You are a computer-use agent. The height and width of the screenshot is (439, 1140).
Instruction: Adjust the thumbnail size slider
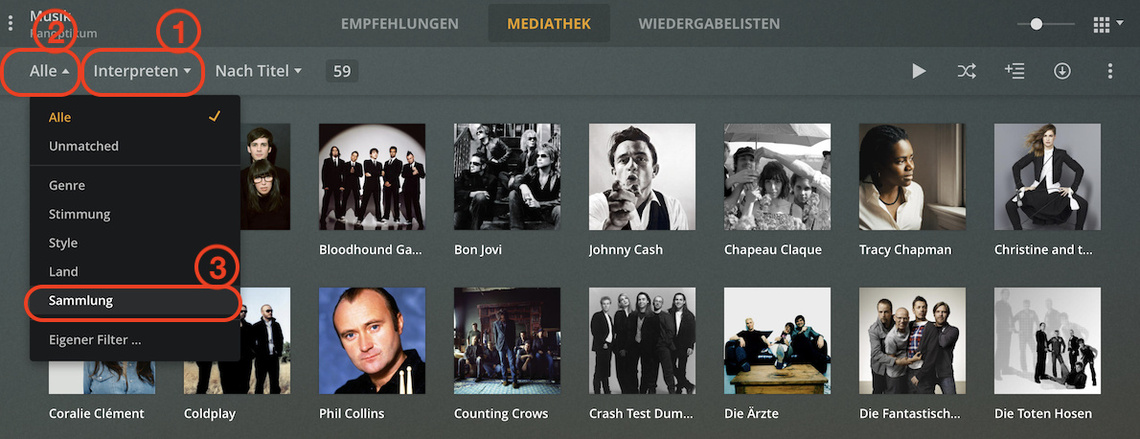tap(1045, 25)
